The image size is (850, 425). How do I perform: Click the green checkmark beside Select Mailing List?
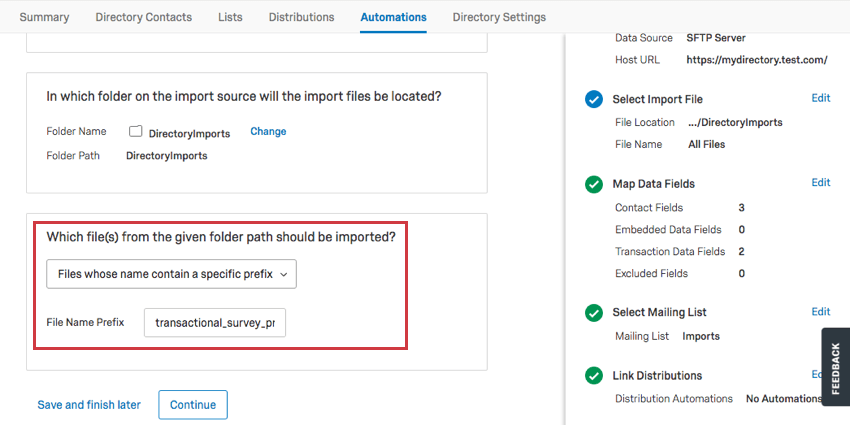click(x=594, y=313)
